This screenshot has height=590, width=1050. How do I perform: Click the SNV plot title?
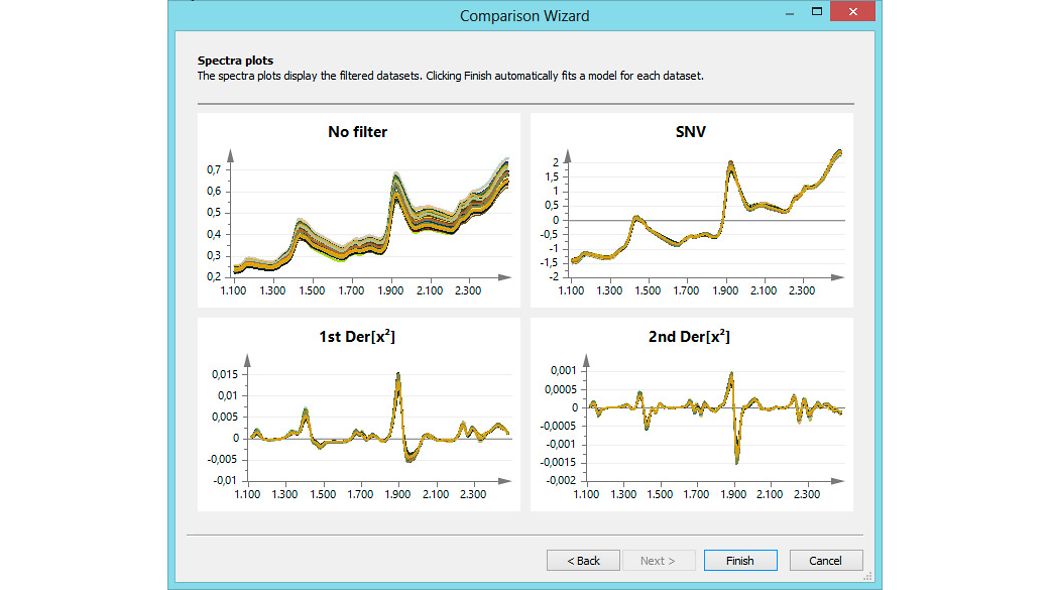[x=693, y=131]
